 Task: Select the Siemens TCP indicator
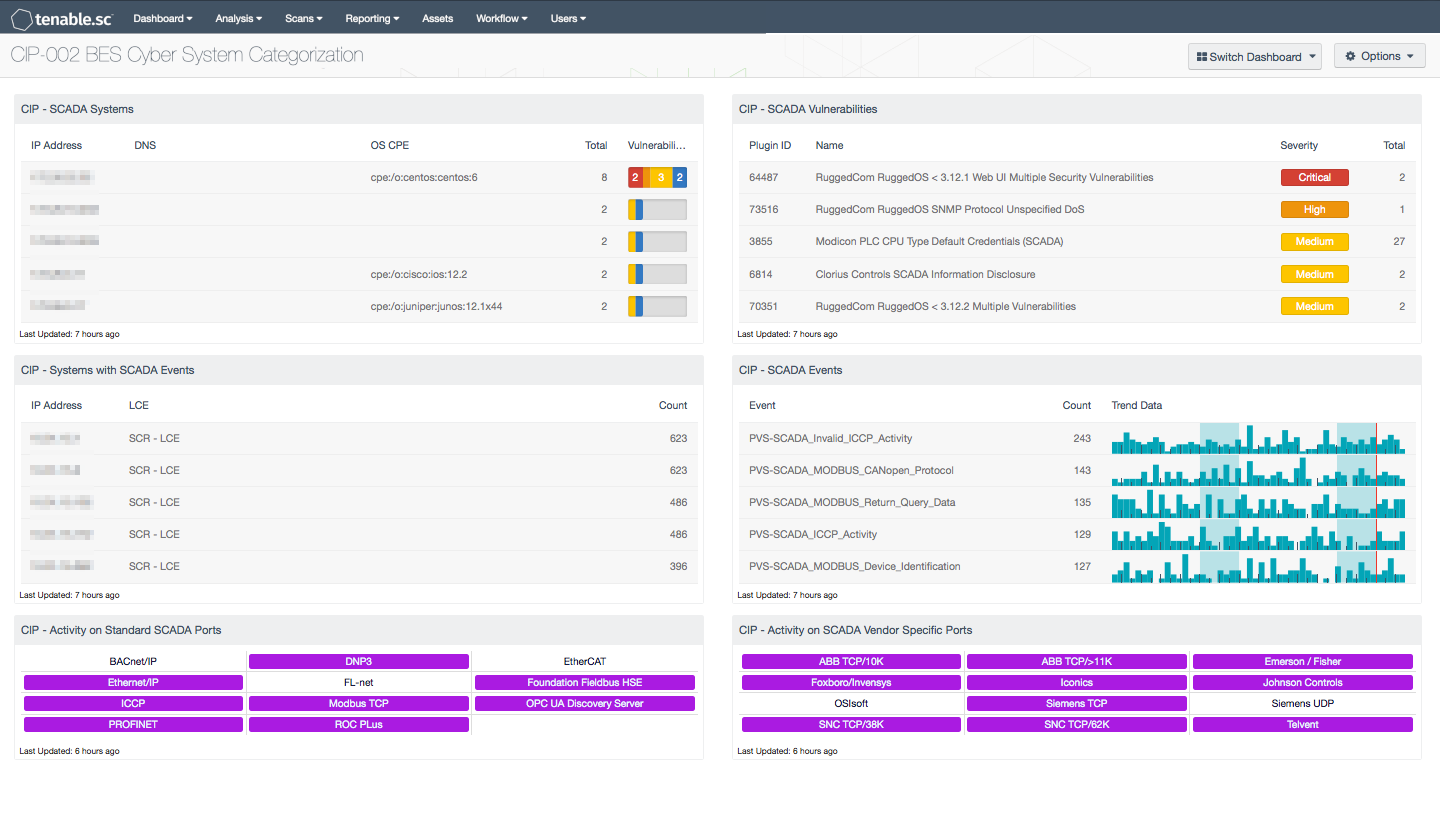click(1077, 704)
